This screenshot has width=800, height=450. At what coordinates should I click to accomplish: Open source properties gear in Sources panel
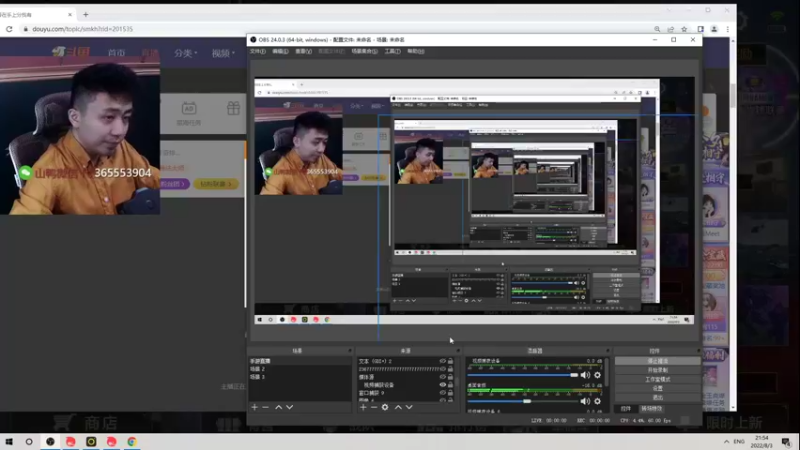(385, 407)
